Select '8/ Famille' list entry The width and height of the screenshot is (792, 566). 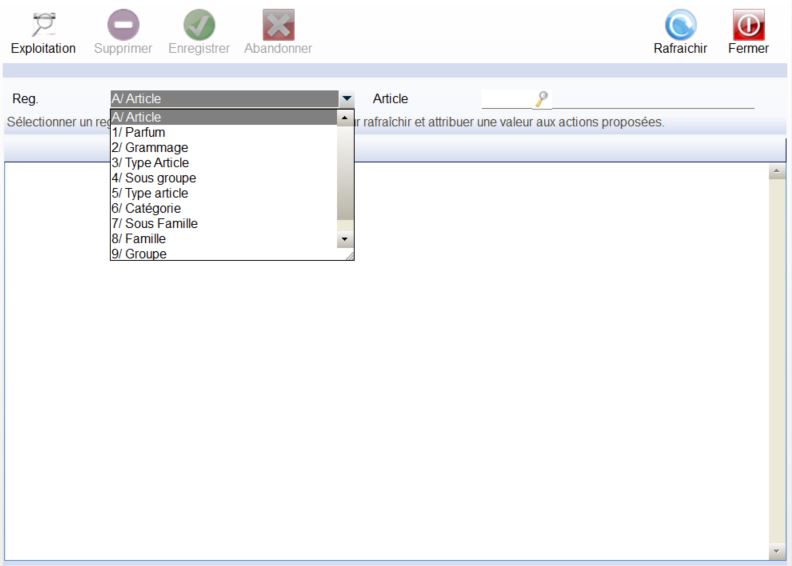pyautogui.click(x=139, y=239)
